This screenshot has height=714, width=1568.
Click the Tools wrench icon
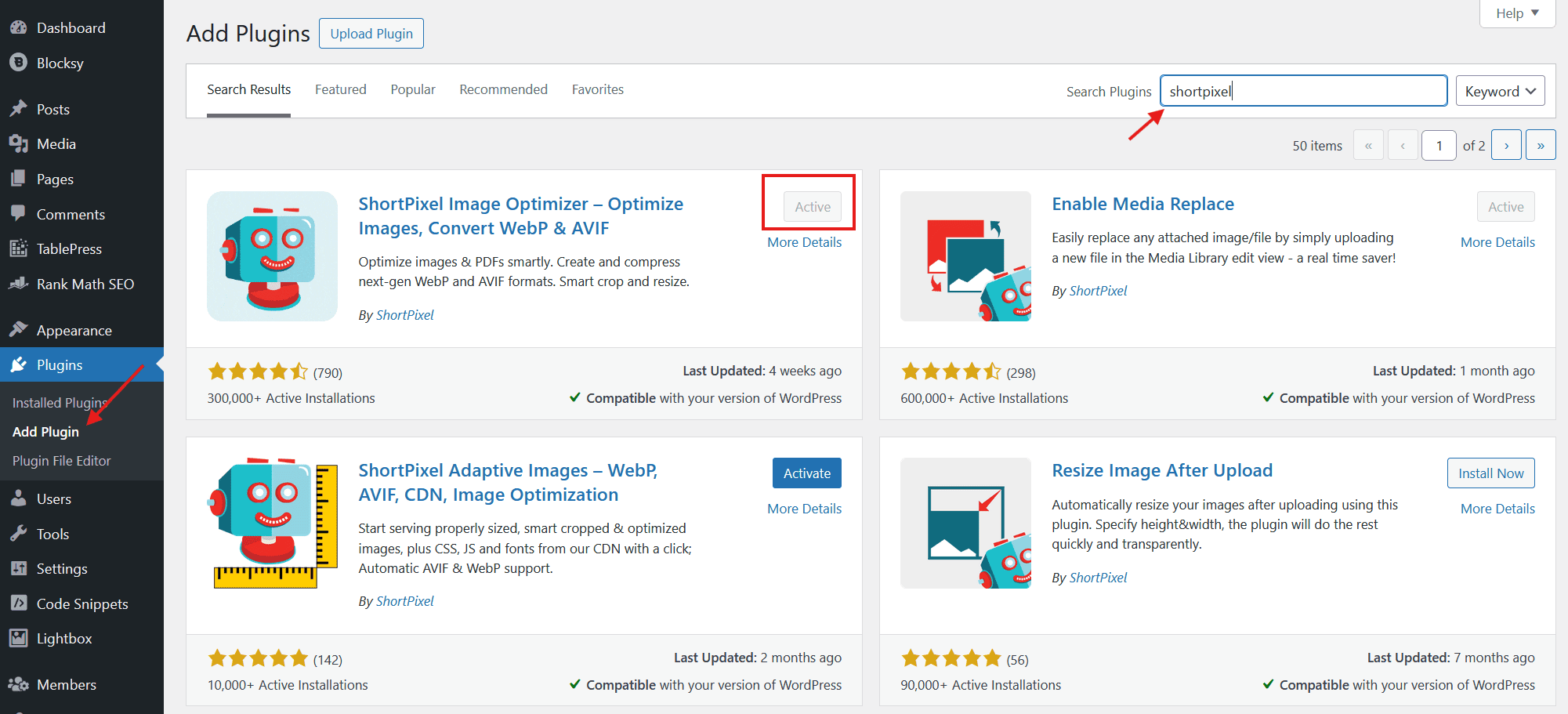click(x=19, y=534)
